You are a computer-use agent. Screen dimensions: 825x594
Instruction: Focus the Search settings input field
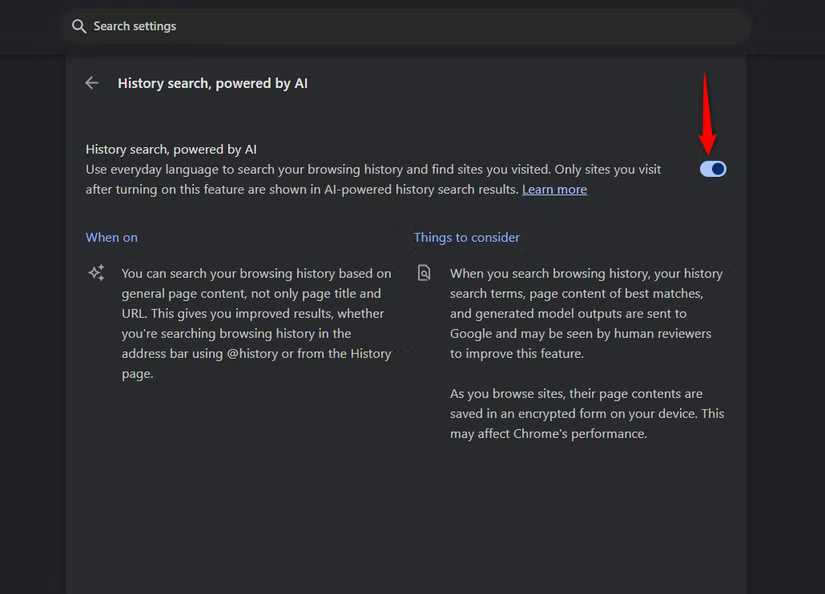(x=400, y=26)
